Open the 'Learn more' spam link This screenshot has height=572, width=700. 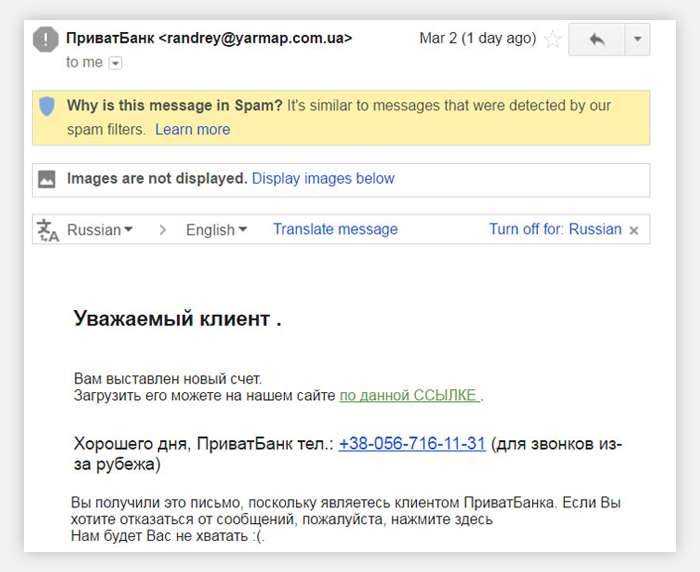[192, 129]
